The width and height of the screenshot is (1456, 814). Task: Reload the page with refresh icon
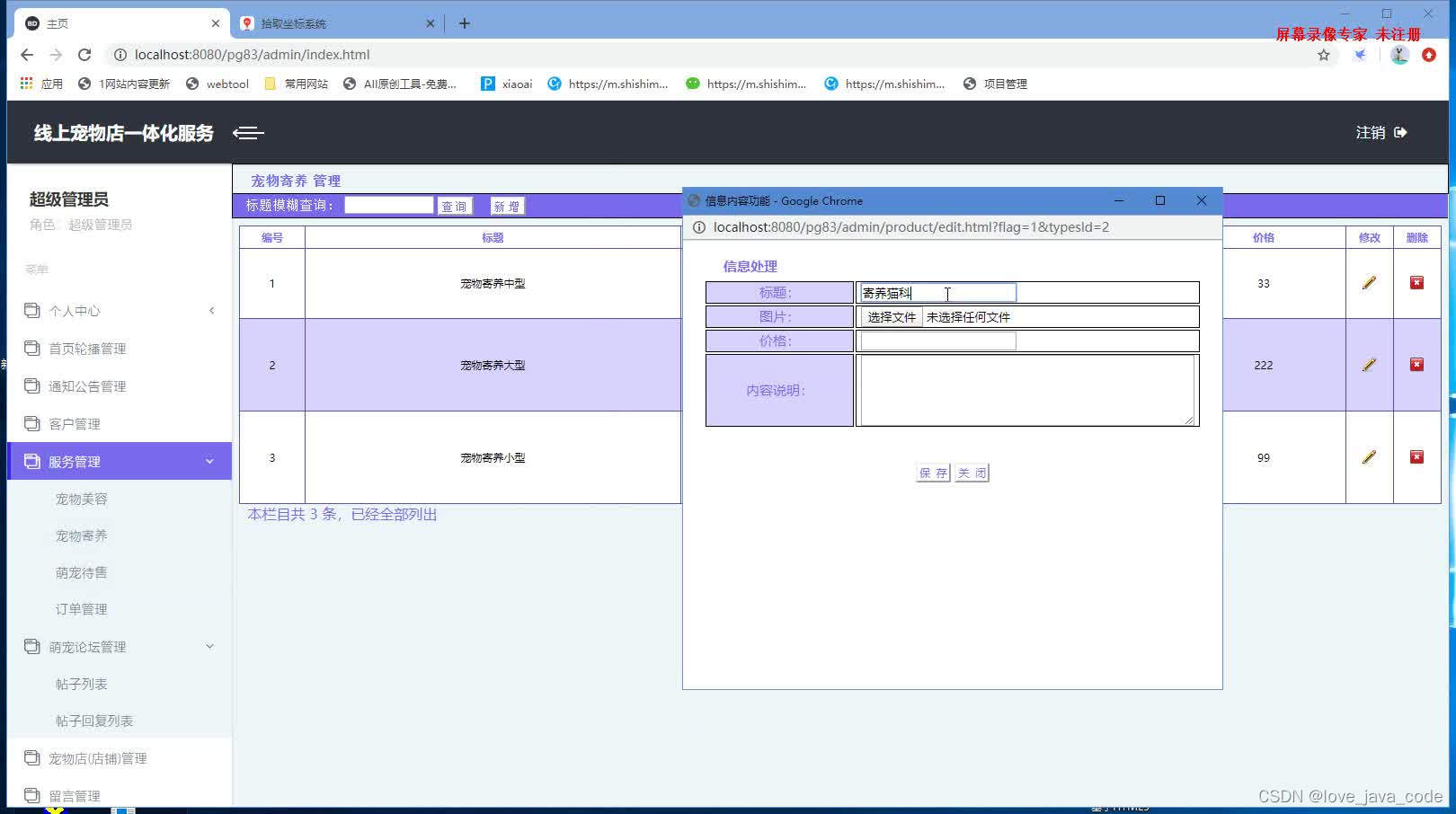pyautogui.click(x=84, y=55)
